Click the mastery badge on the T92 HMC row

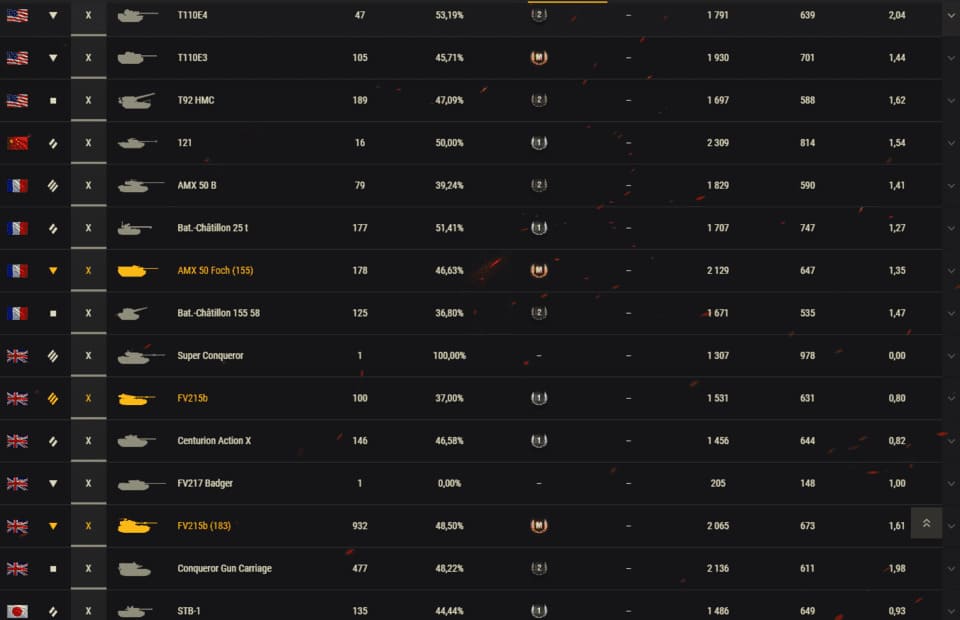pyautogui.click(x=539, y=101)
